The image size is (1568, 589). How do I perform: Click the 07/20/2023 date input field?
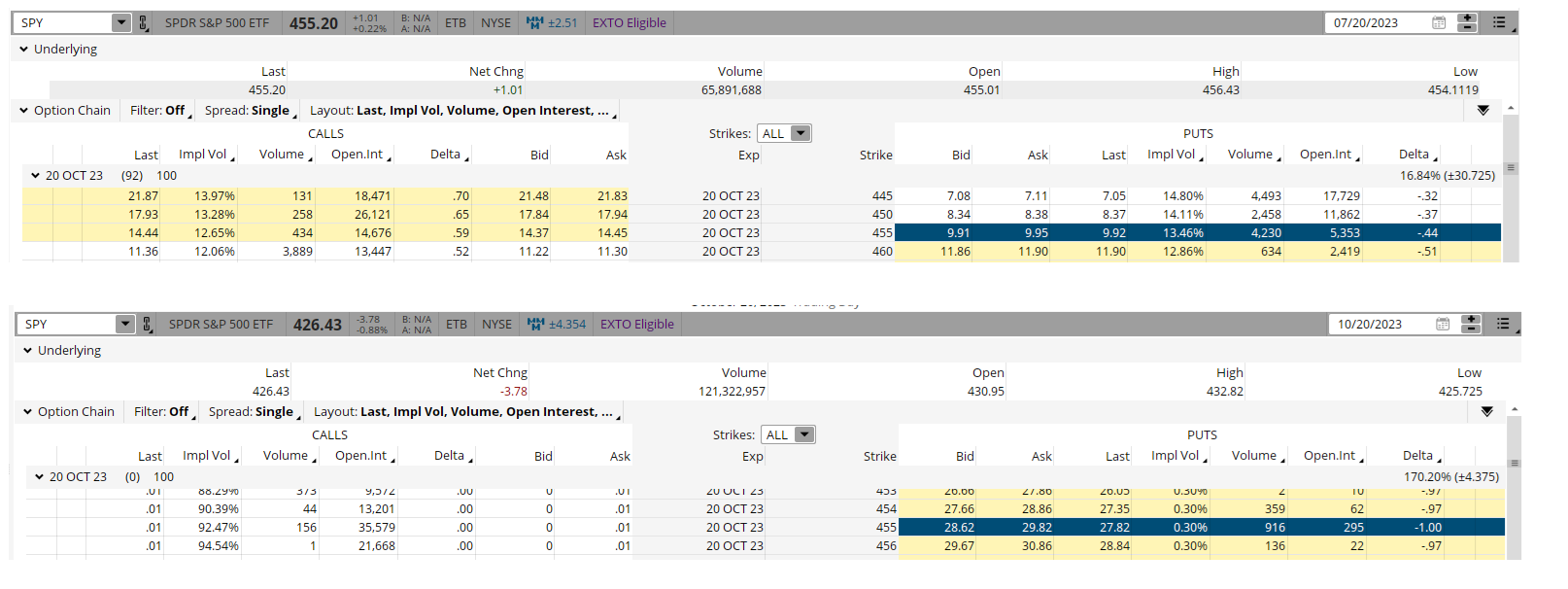tap(1375, 23)
